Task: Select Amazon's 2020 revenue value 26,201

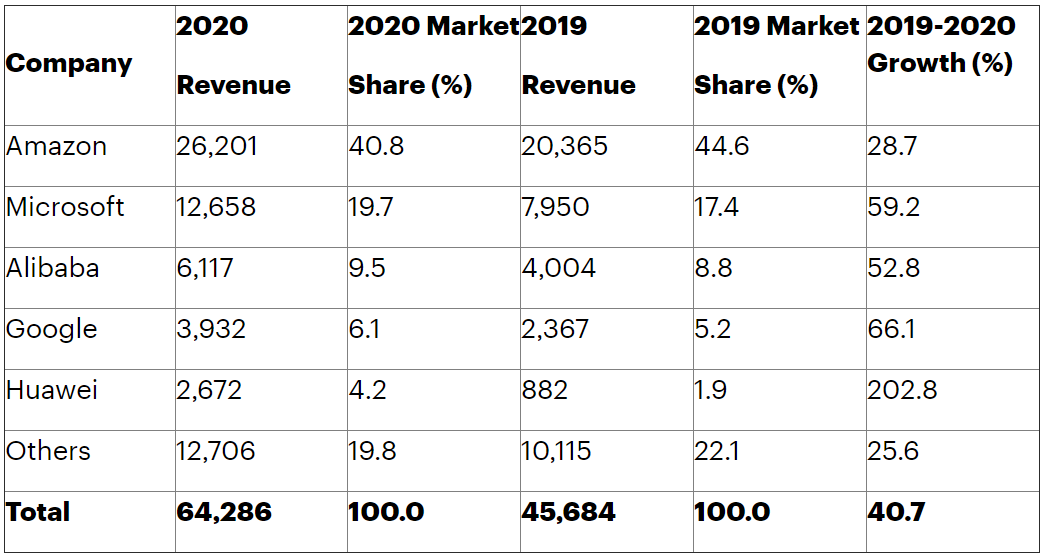Action: (x=217, y=146)
